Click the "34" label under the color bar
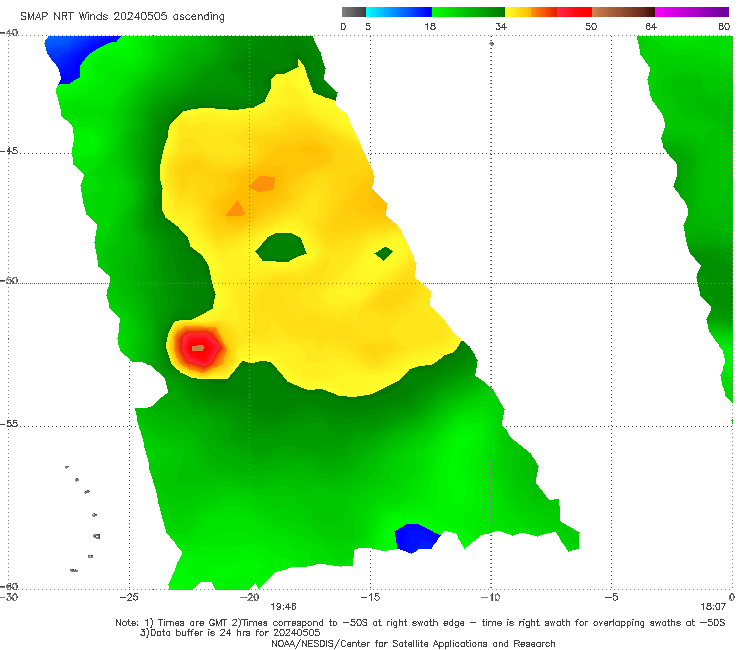740x650 pixels. click(501, 27)
